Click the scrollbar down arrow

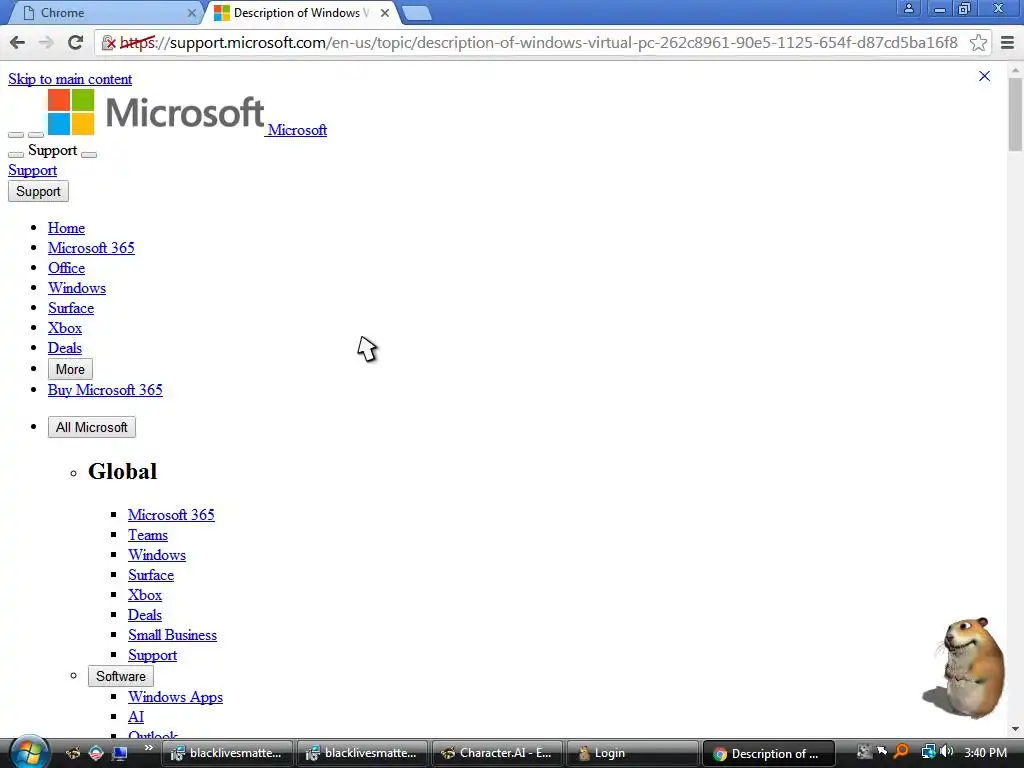click(x=1016, y=729)
